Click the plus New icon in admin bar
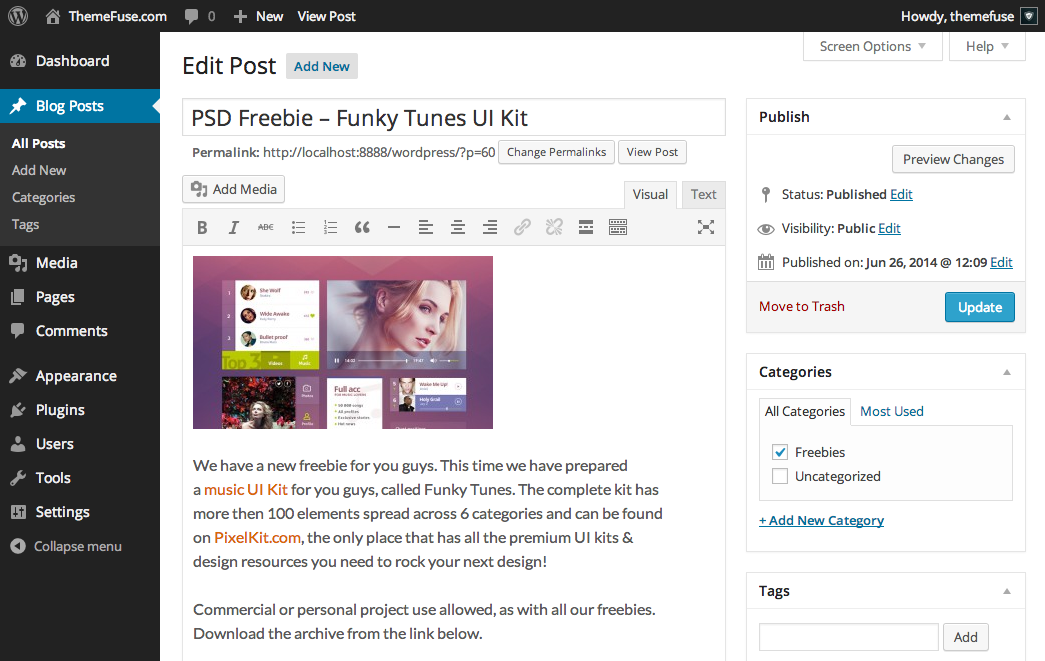 [x=241, y=17]
